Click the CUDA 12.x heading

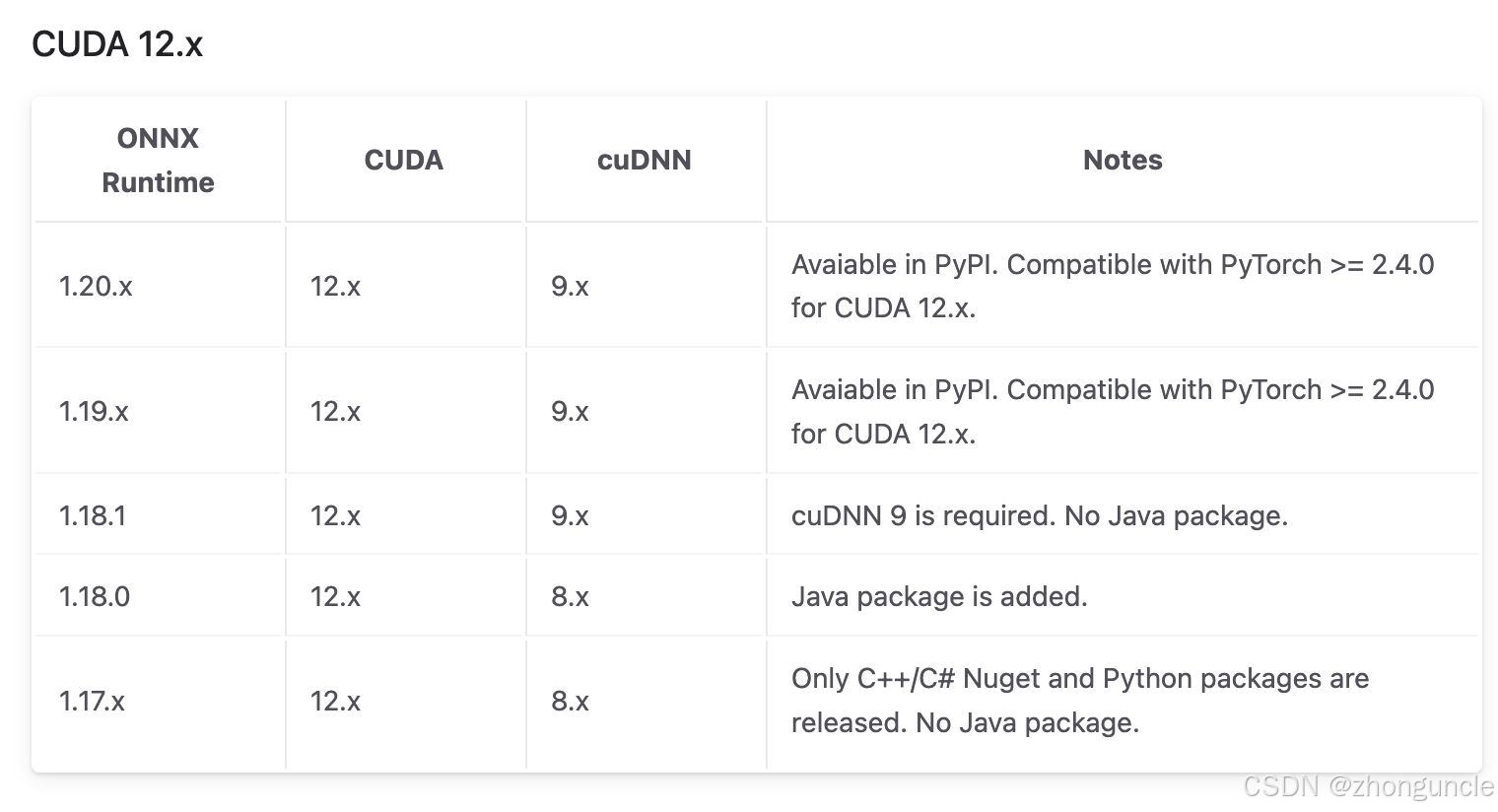[117, 45]
